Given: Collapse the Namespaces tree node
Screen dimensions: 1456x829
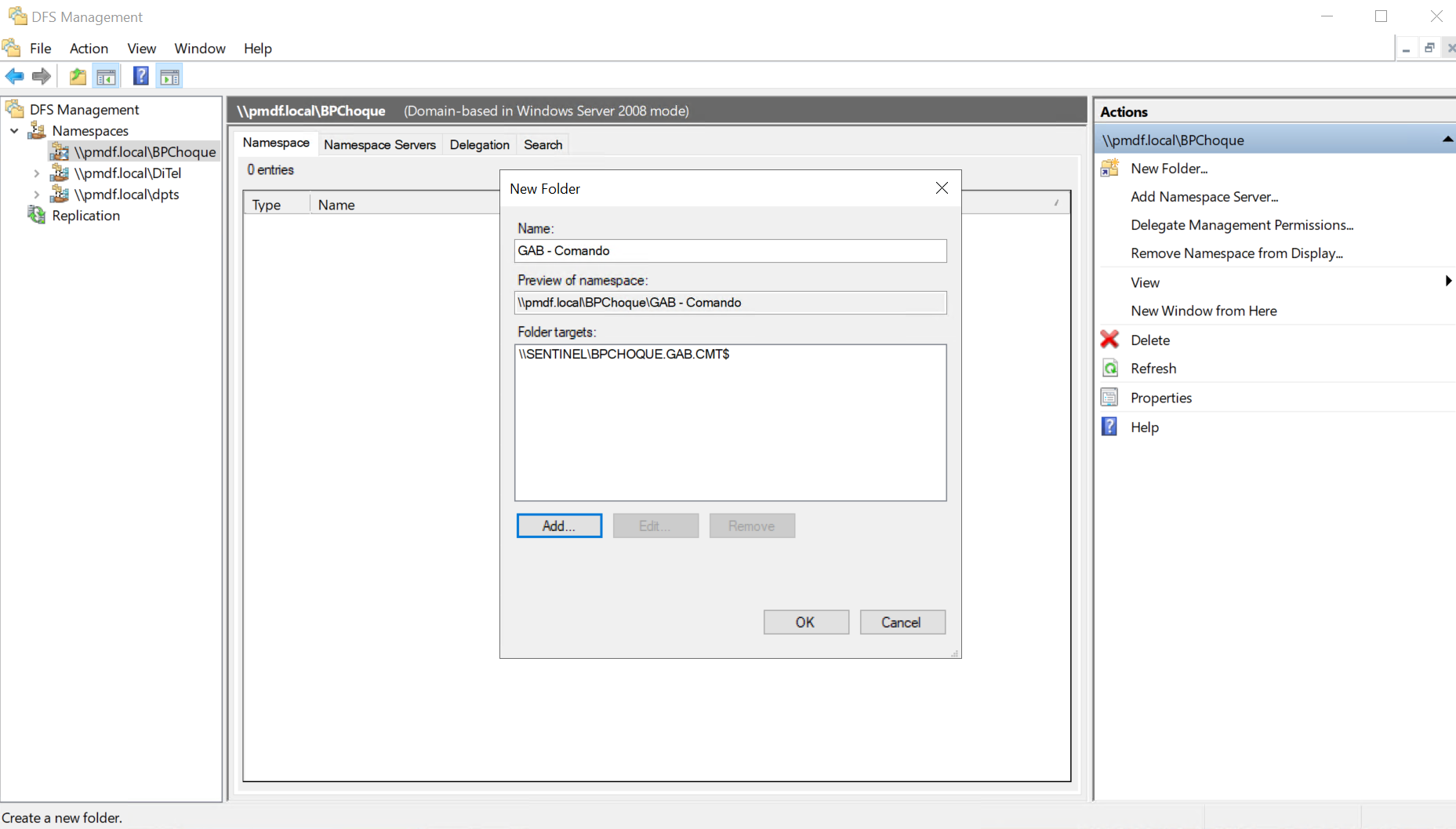Looking at the screenshot, I should tap(15, 131).
